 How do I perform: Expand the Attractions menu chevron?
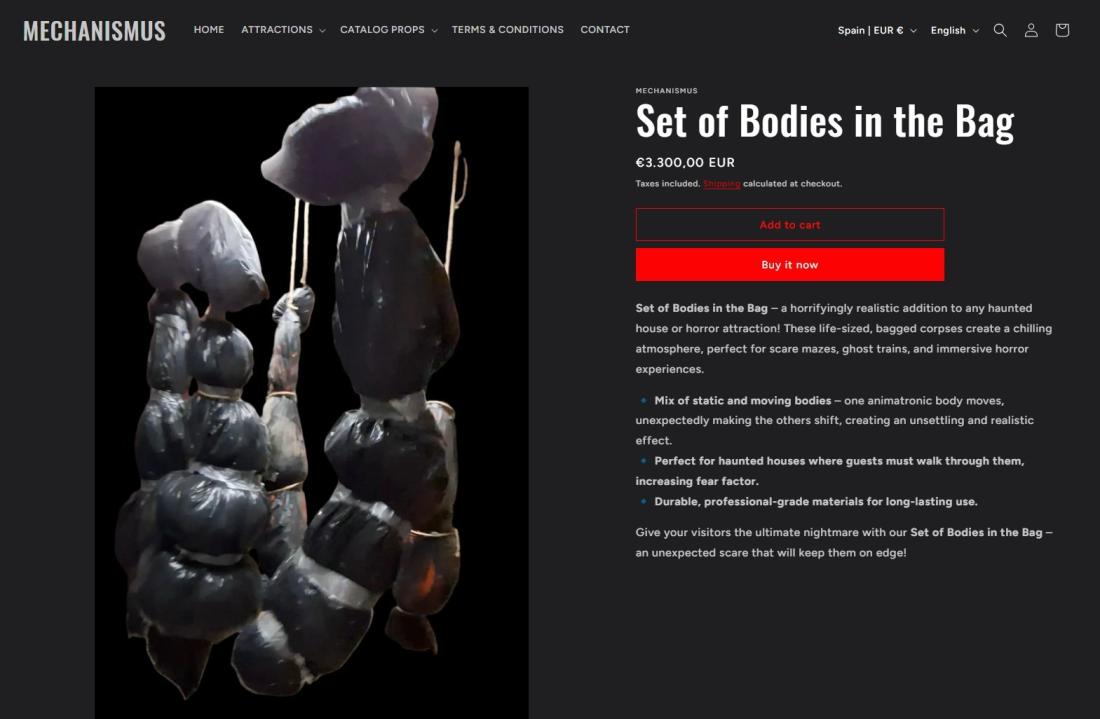click(x=322, y=31)
